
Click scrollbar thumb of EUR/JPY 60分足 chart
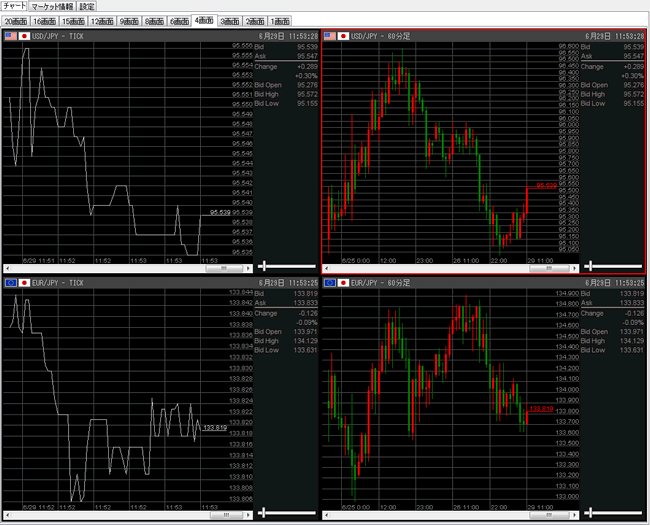click(x=549, y=515)
